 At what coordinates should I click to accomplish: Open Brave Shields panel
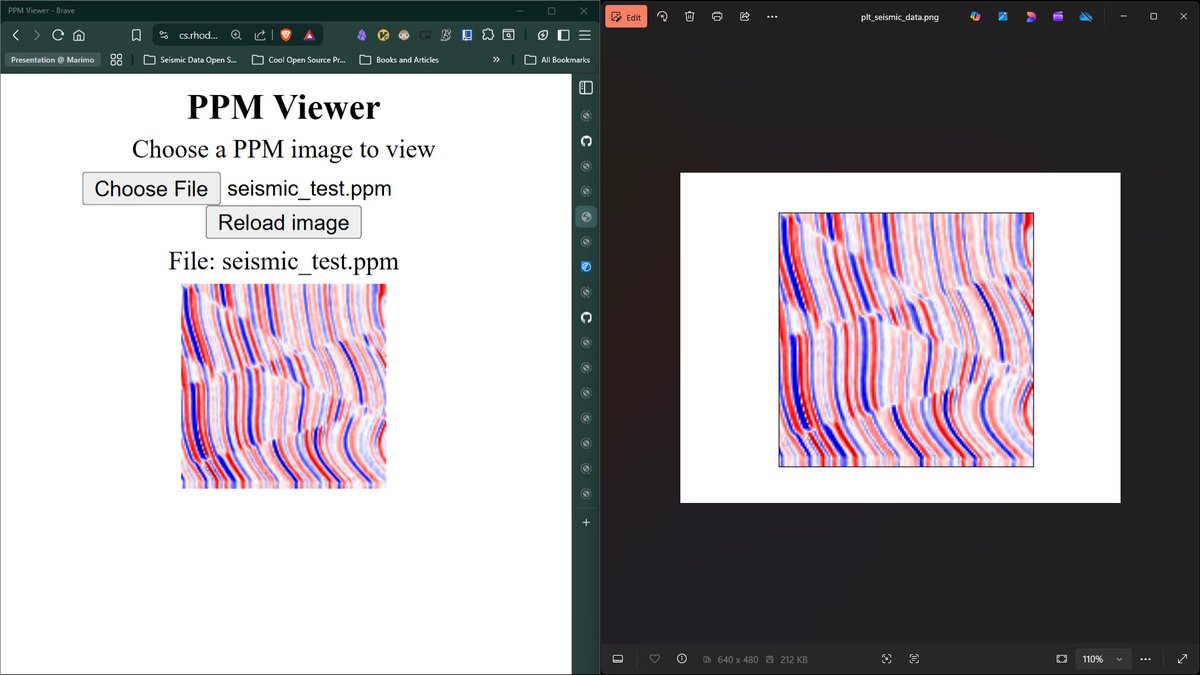[x=286, y=33]
